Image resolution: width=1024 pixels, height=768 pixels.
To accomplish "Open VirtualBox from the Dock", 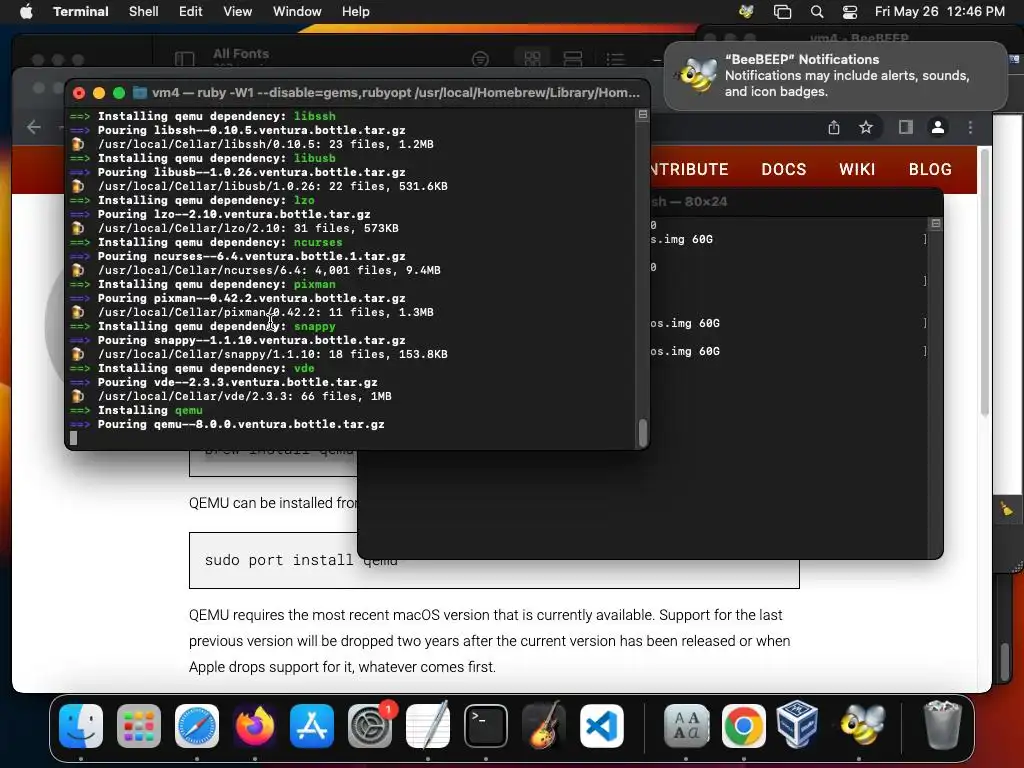I will point(797,726).
